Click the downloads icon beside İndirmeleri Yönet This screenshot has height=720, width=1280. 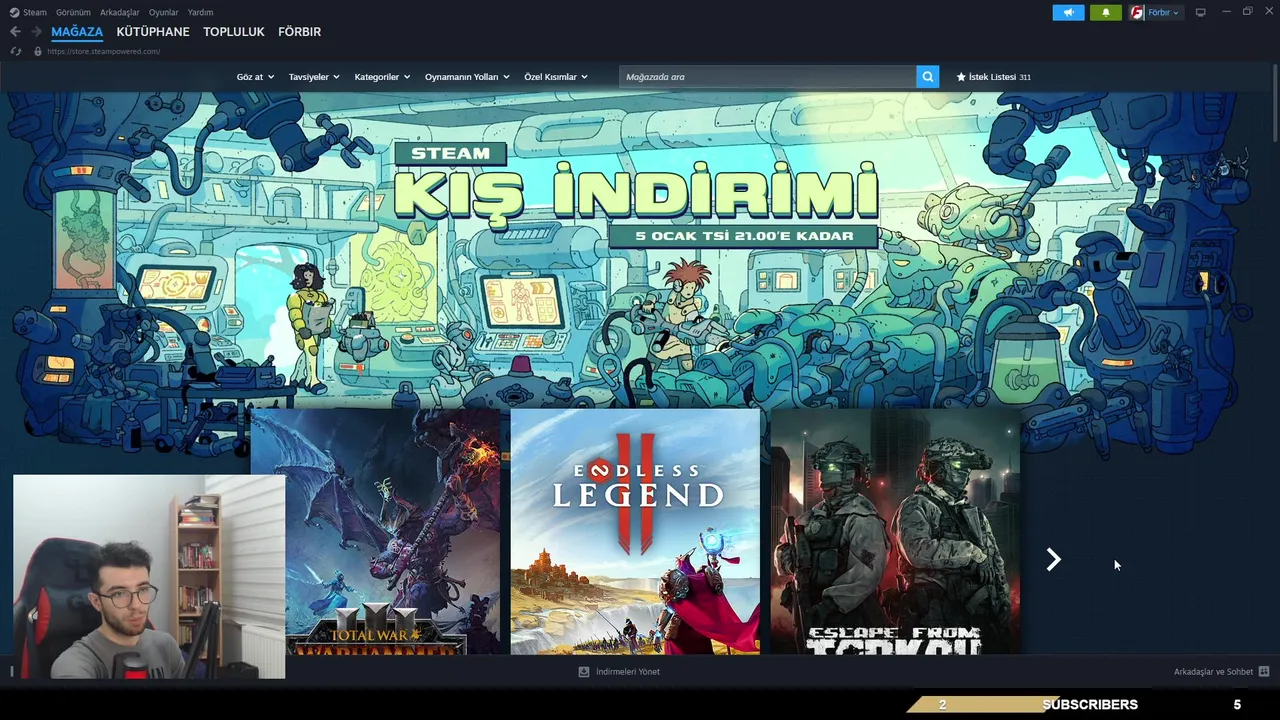tap(584, 672)
